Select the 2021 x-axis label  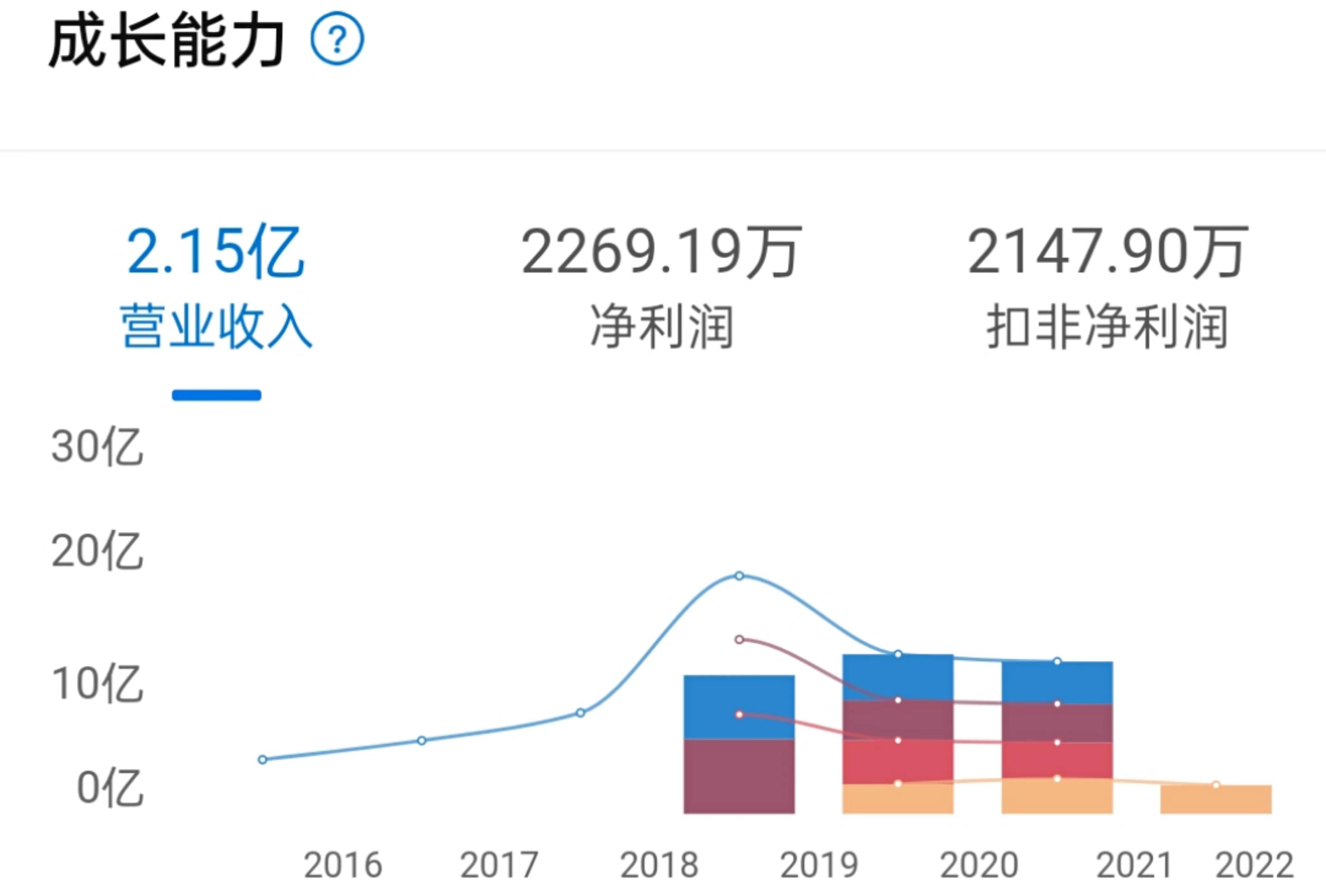coord(1134,865)
